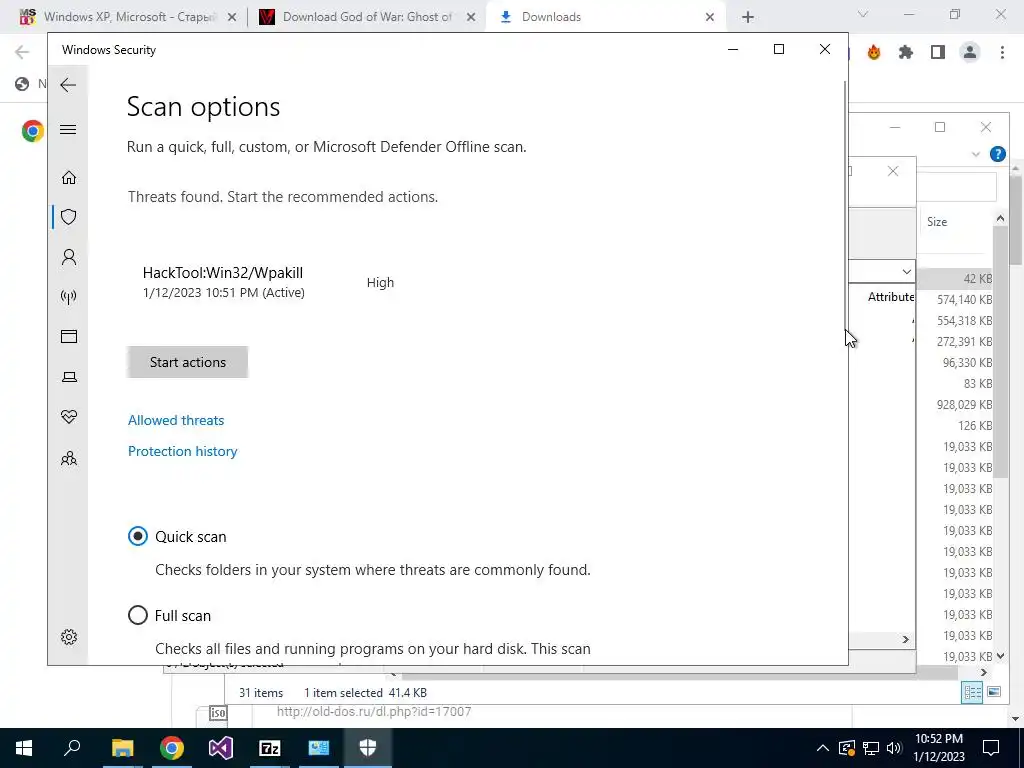This screenshot has width=1024, height=768.
Task: Open Settings gear in Windows Security
Action: [69, 637]
